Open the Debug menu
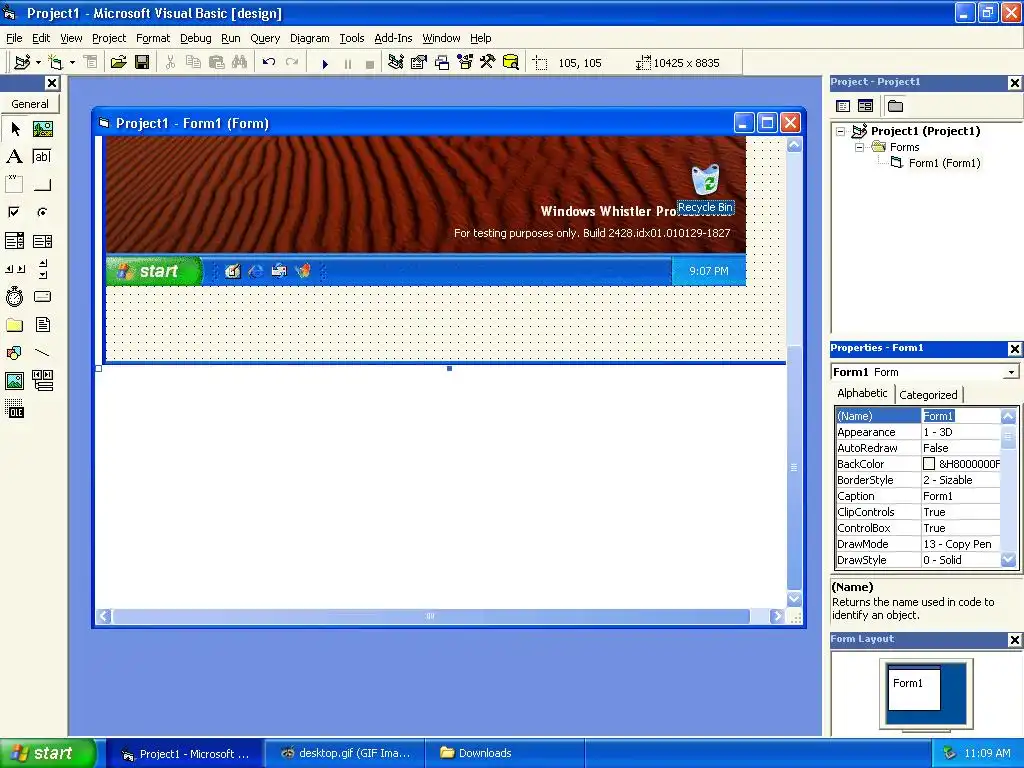The image size is (1024, 768). pos(196,38)
